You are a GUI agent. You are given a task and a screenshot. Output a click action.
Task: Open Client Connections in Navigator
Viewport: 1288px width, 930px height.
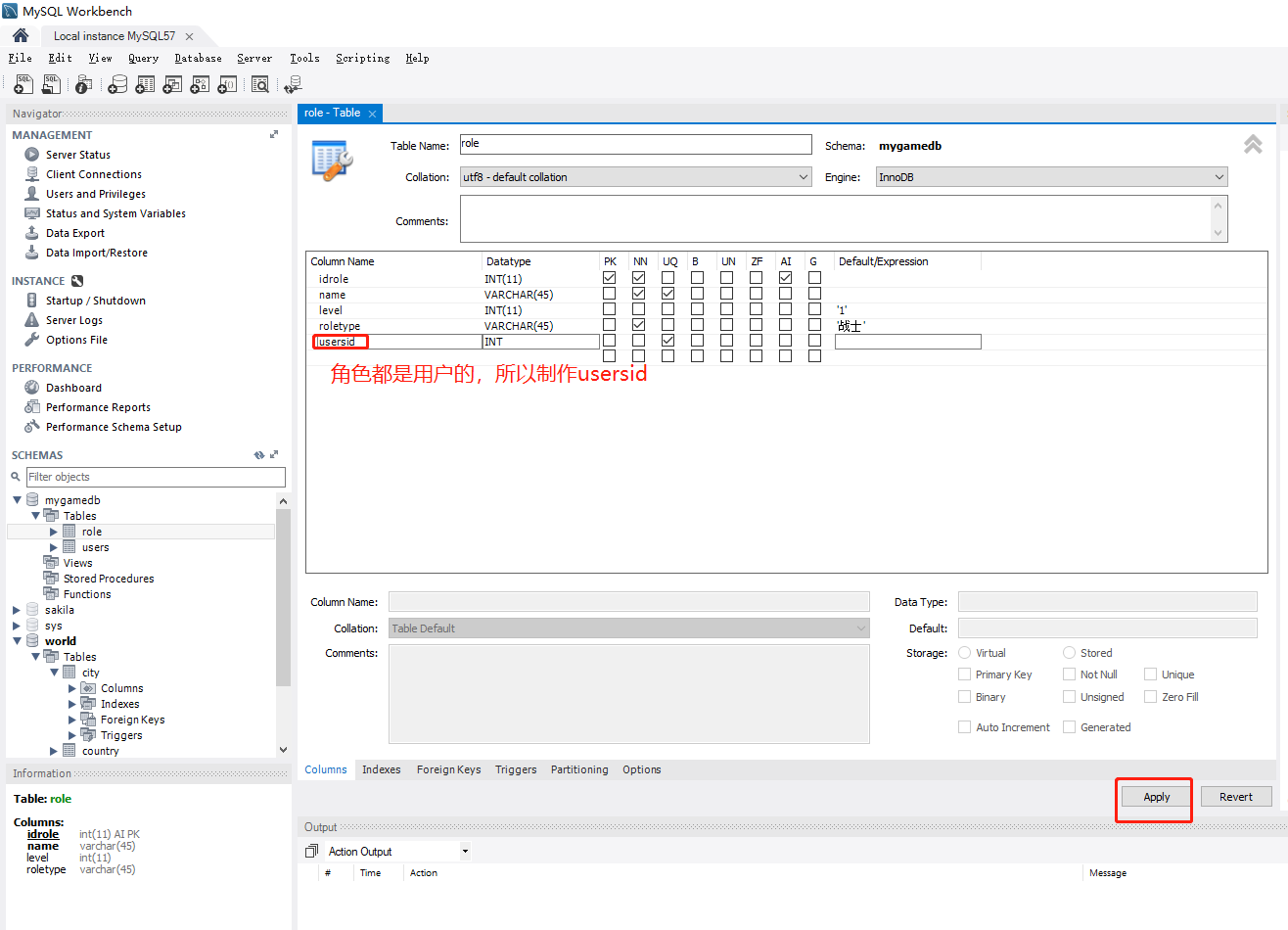pos(94,174)
